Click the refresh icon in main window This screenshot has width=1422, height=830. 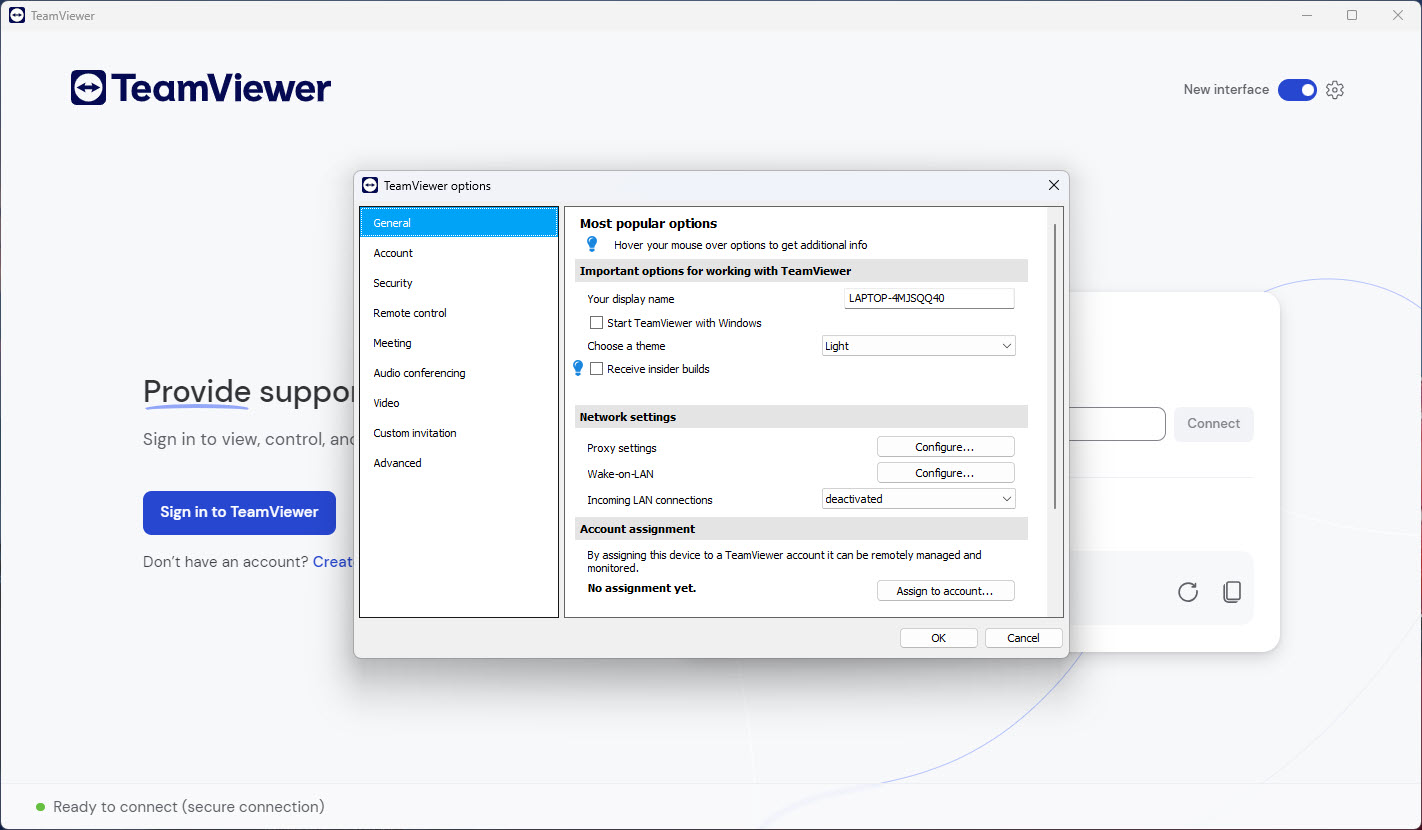1188,592
